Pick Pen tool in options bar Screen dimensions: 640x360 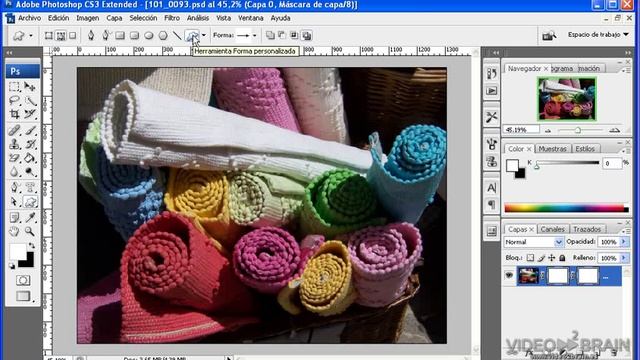coord(91,36)
